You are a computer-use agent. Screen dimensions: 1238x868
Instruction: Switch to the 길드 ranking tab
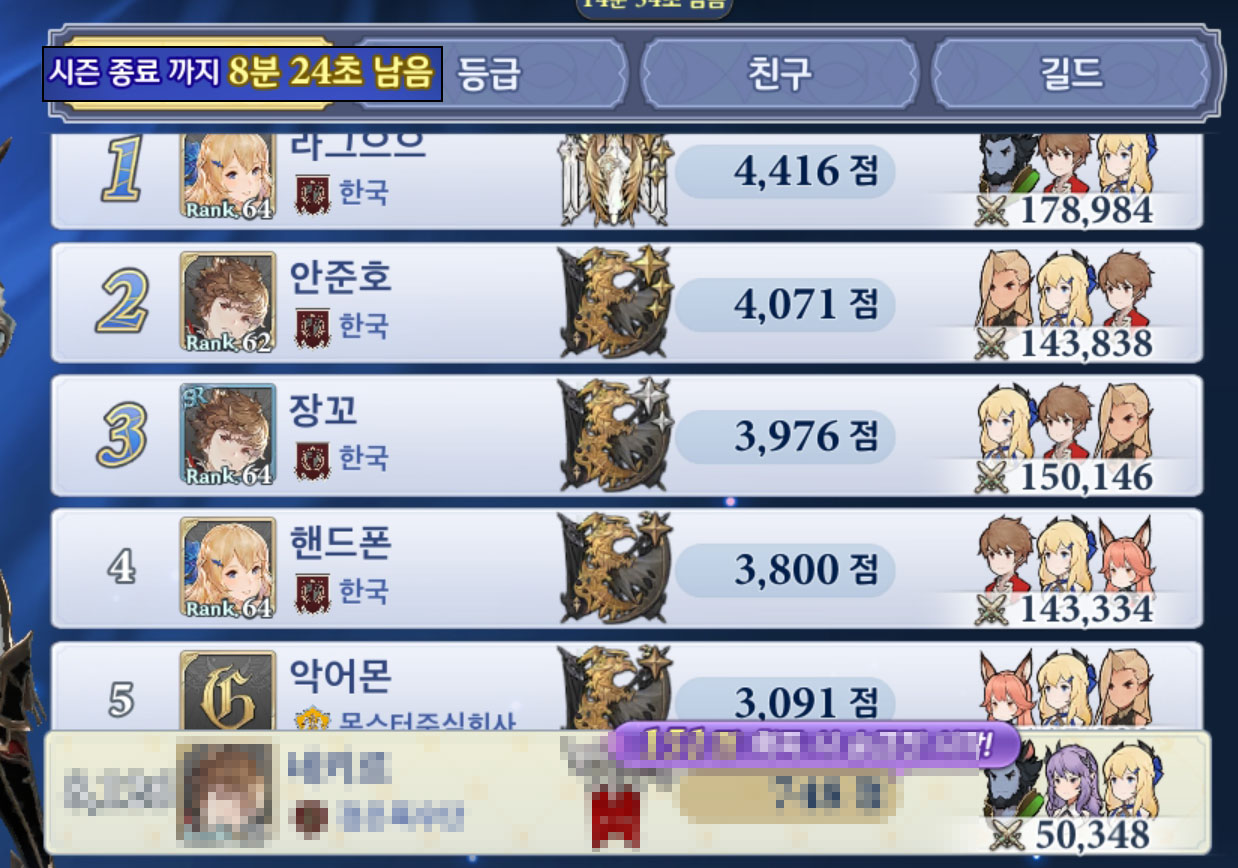pos(1070,73)
